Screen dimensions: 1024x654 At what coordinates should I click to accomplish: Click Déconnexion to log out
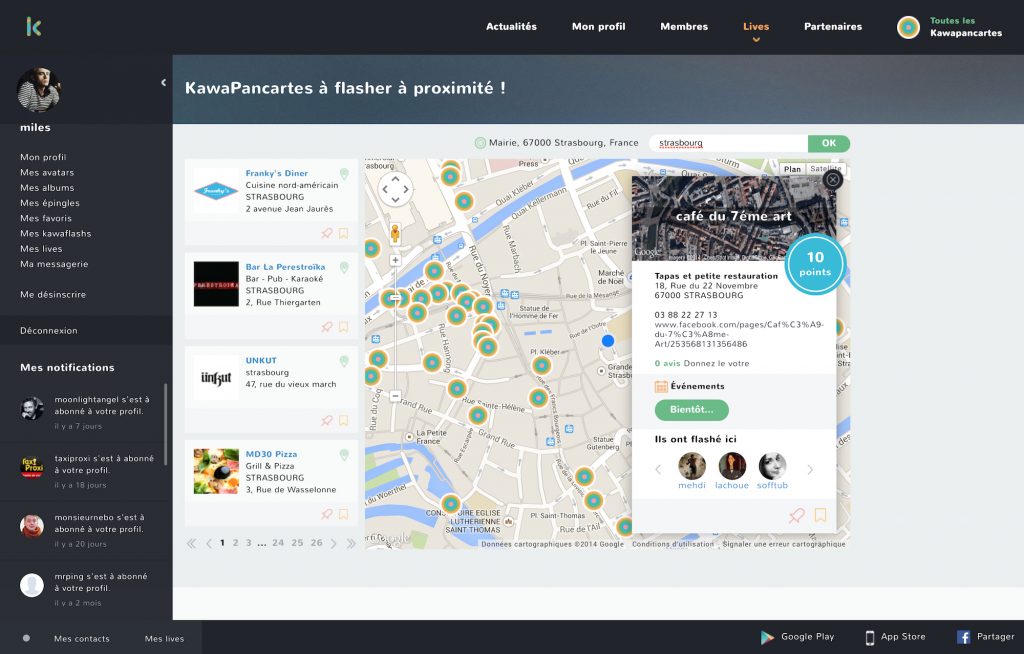click(x=49, y=331)
